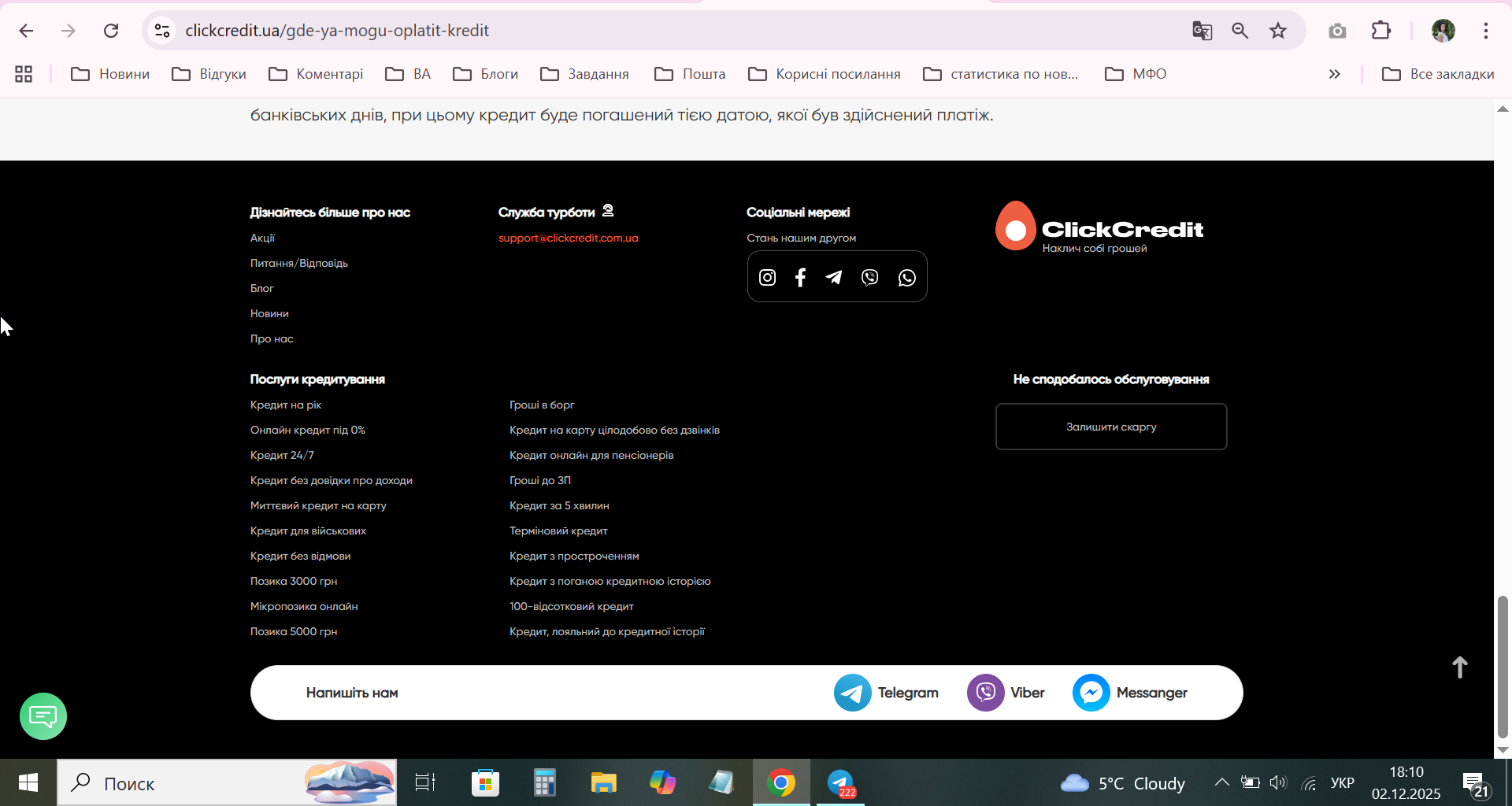Open Microsoft Store from taskbar
The width and height of the screenshot is (1512, 806).
[x=485, y=782]
